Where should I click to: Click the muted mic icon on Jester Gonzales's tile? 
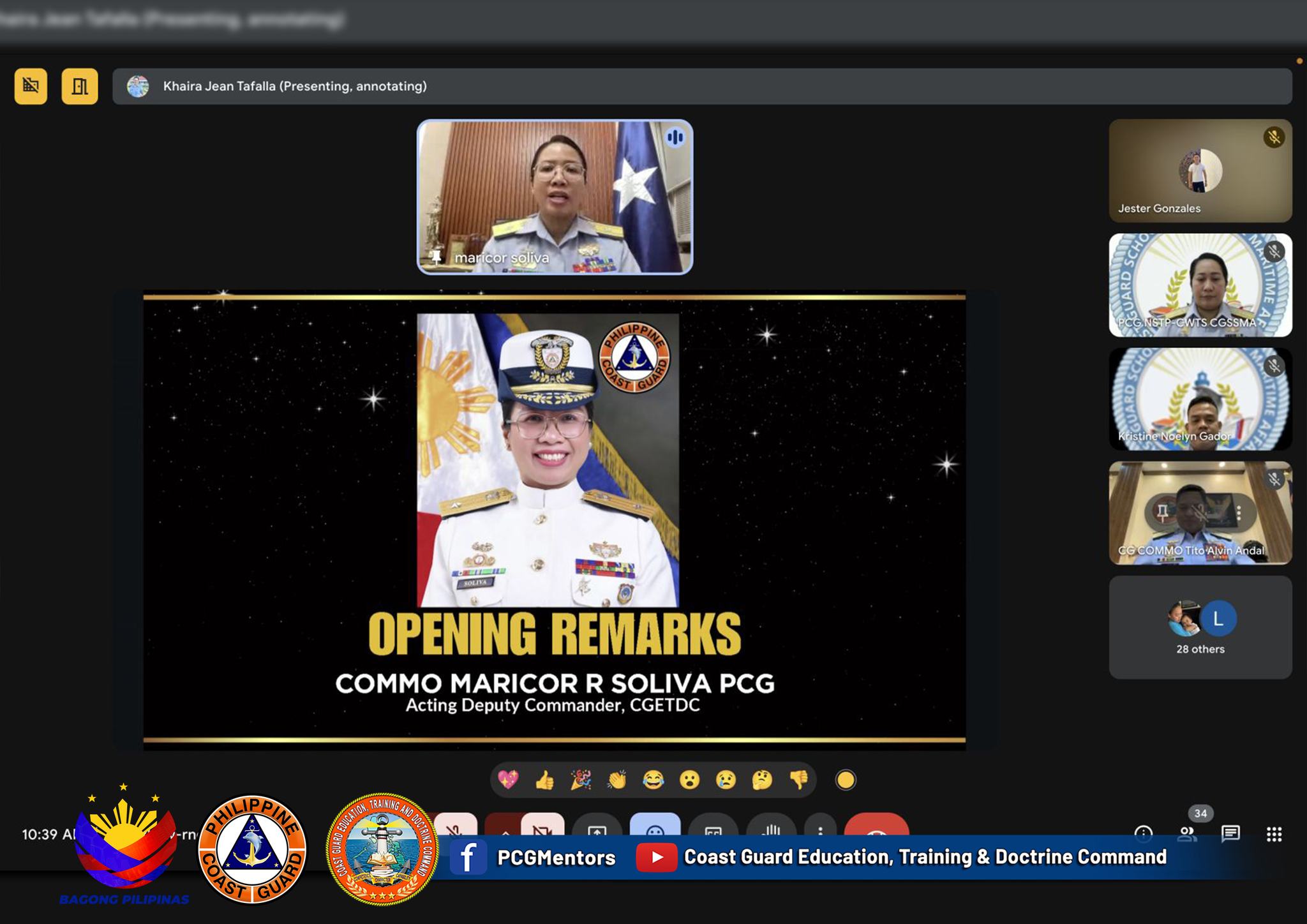1274,137
